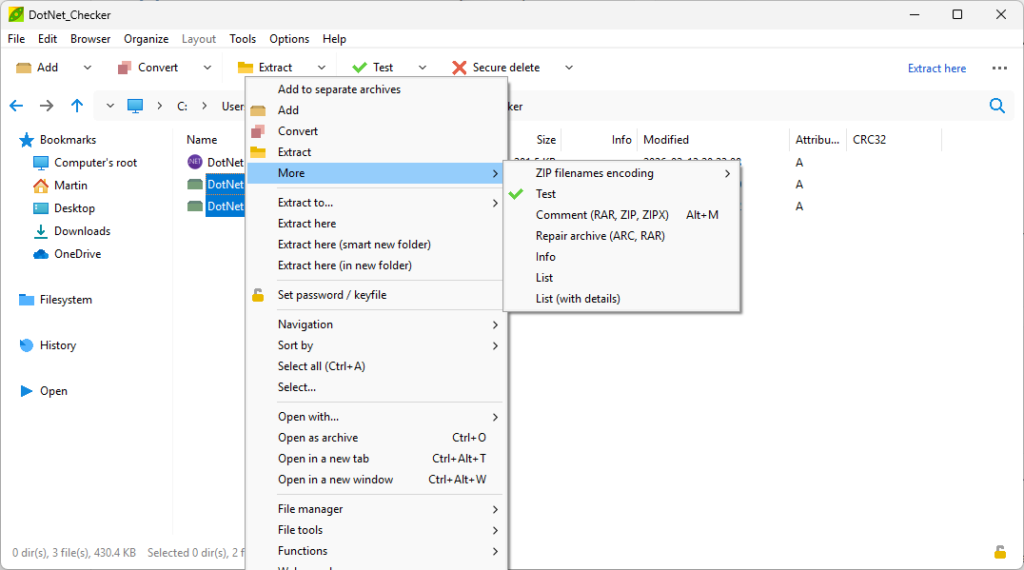Screen dimensions: 1024x570
Task: Click the Convert toolbar icon
Action: pos(125,68)
